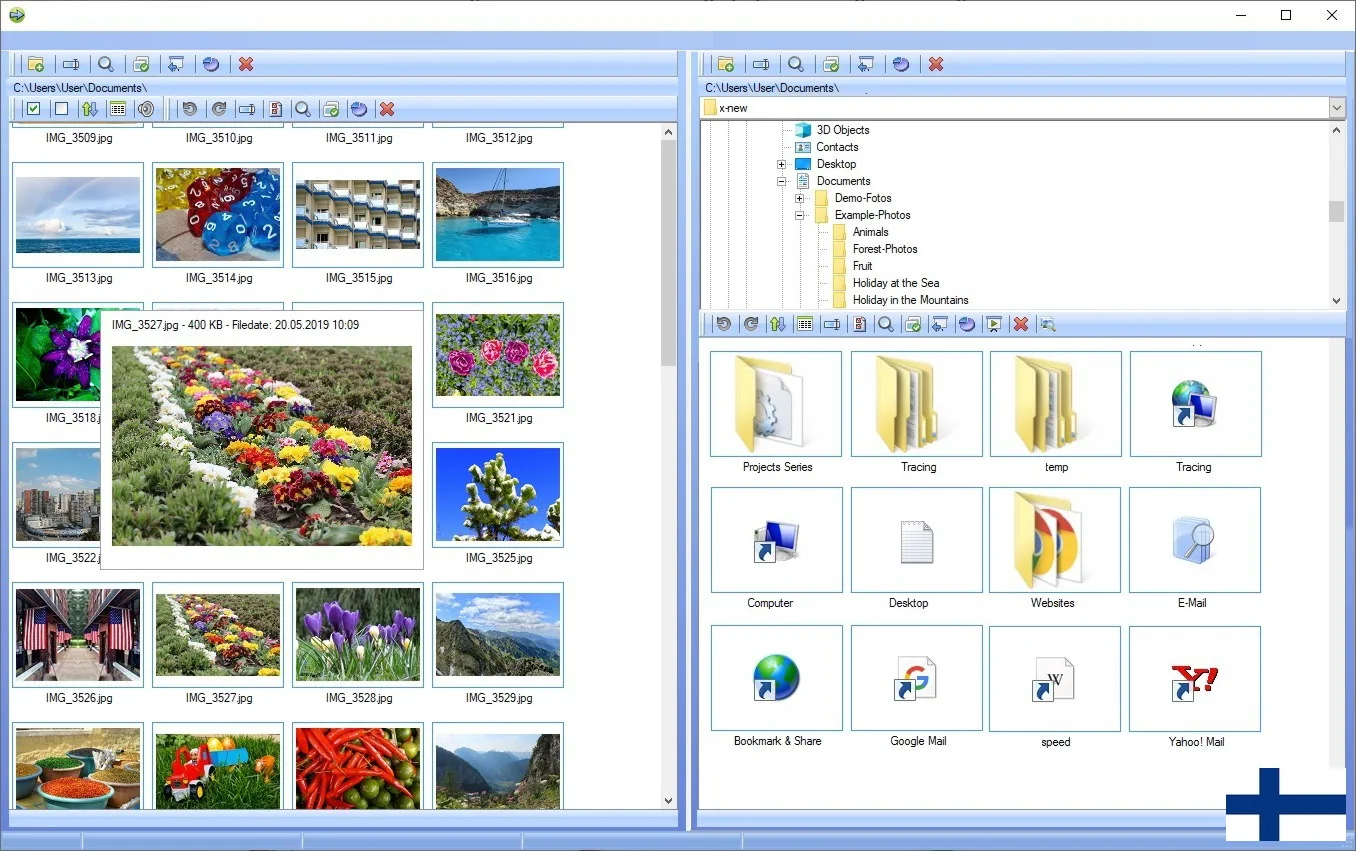Click the magnifier search icon in left top toolbar
Screen dimensions: 1356x851
106,64
